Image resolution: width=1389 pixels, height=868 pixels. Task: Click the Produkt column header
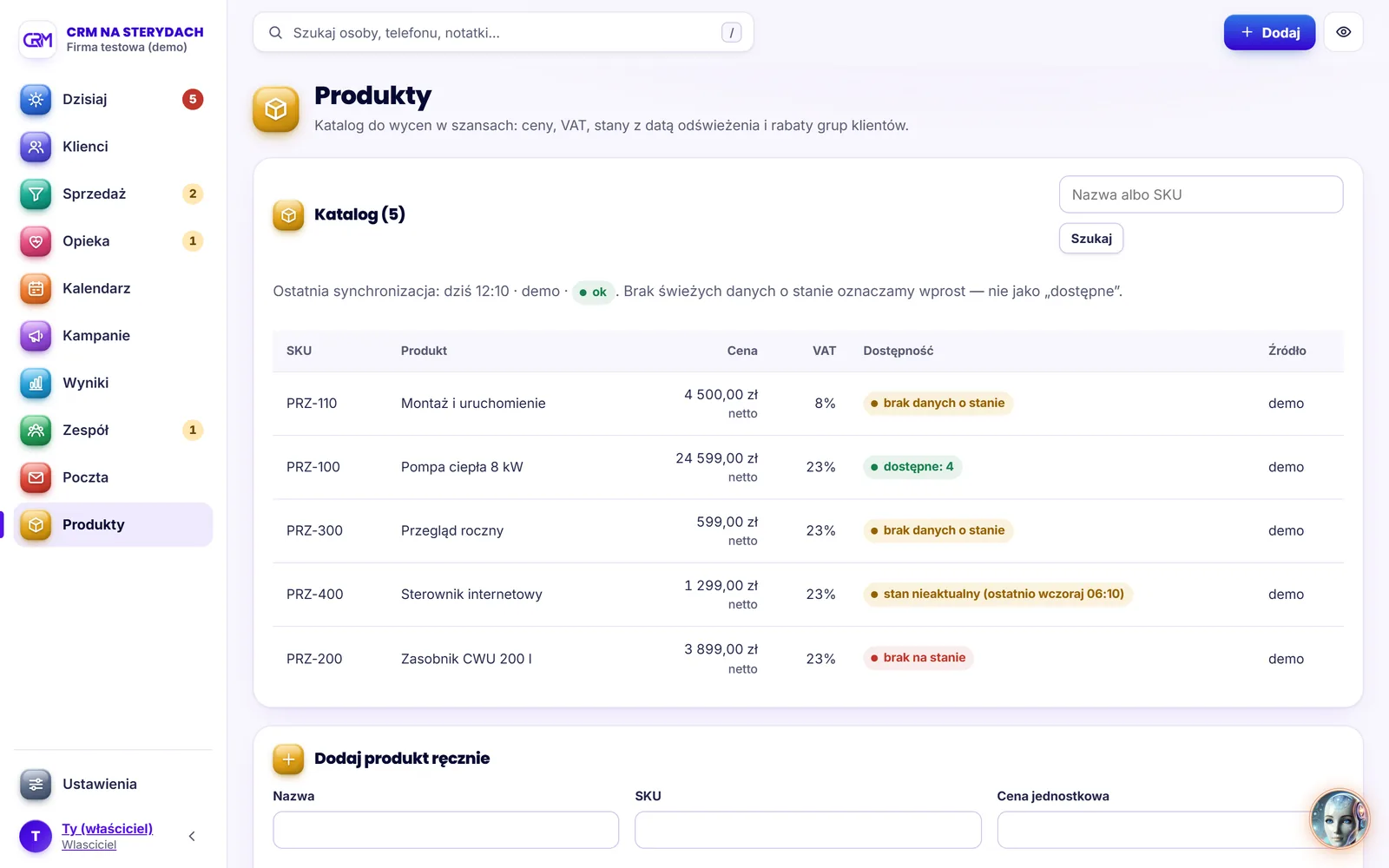click(424, 352)
